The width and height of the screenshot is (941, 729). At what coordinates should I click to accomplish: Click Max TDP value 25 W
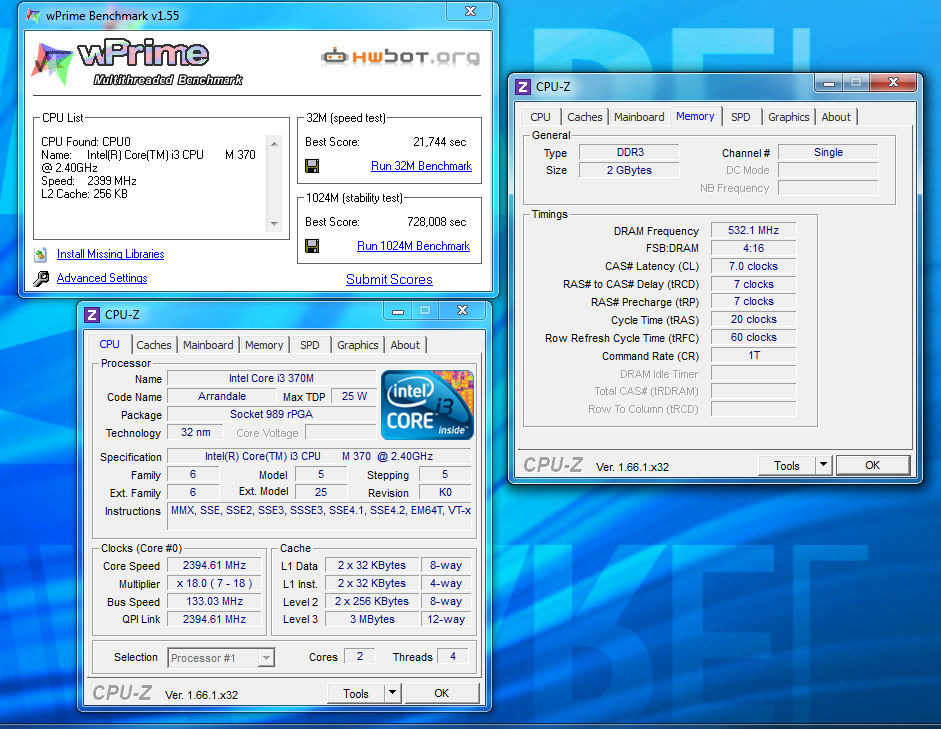354,397
